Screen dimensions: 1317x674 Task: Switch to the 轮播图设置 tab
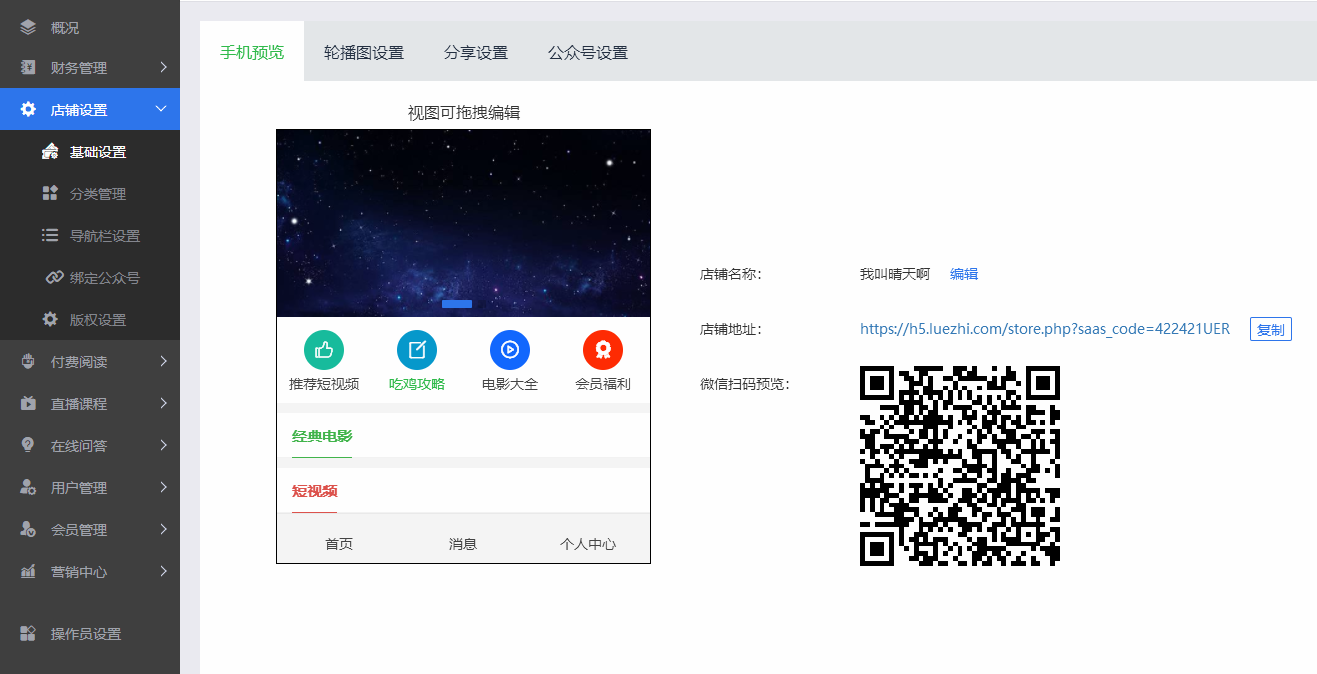pyautogui.click(x=364, y=52)
